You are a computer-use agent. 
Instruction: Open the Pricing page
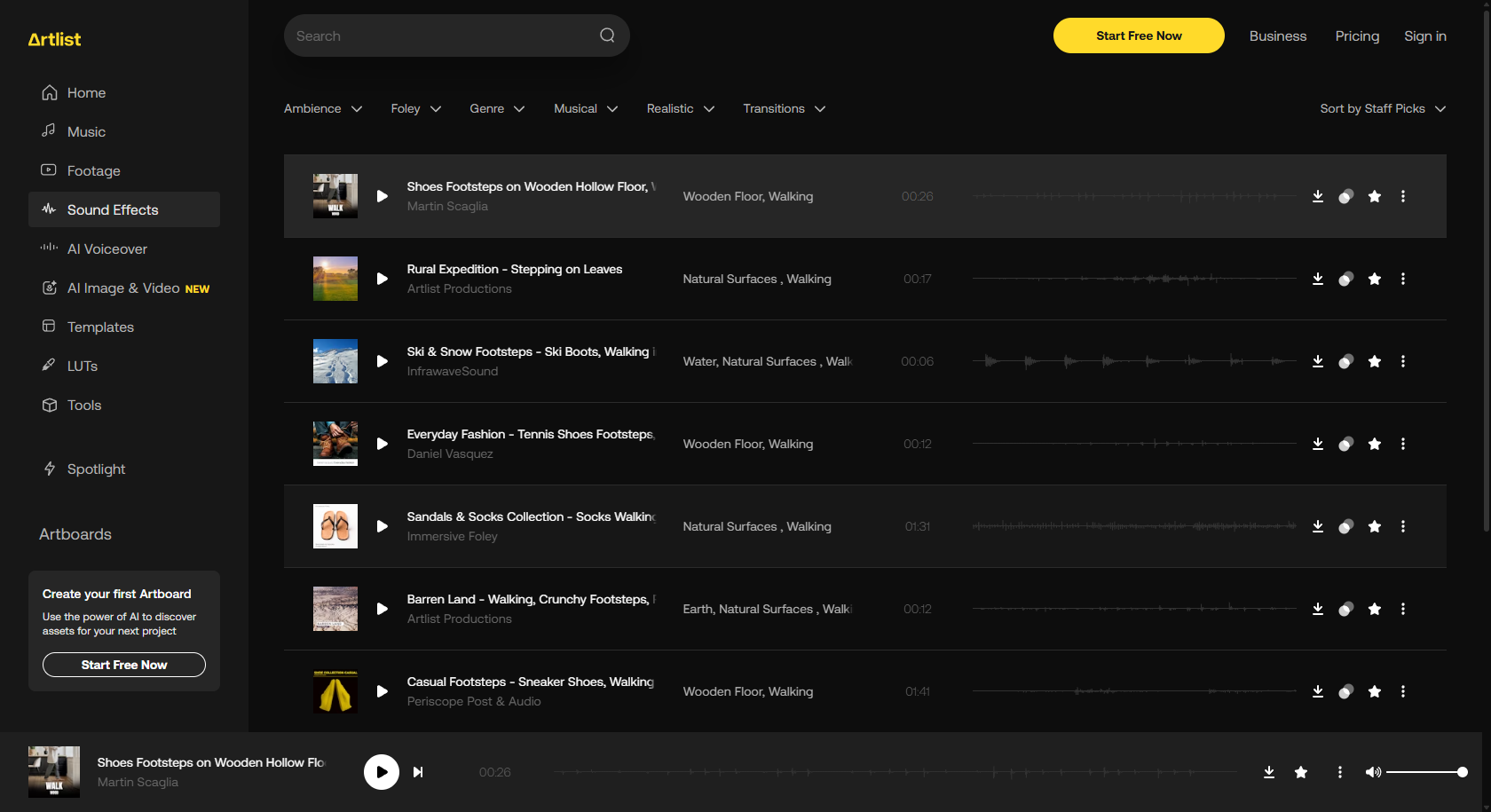pos(1357,35)
